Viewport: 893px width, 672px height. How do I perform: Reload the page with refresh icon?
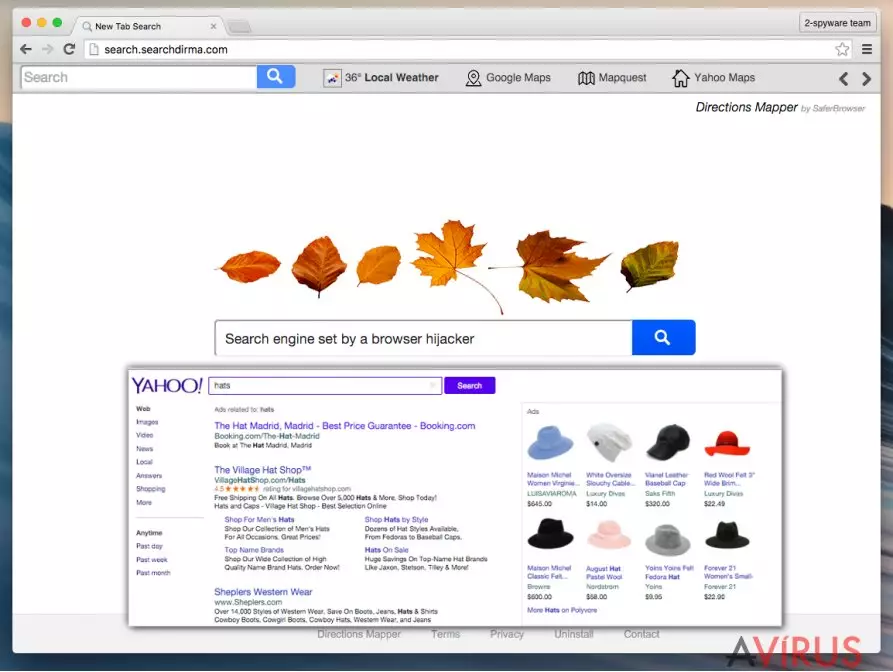(69, 50)
